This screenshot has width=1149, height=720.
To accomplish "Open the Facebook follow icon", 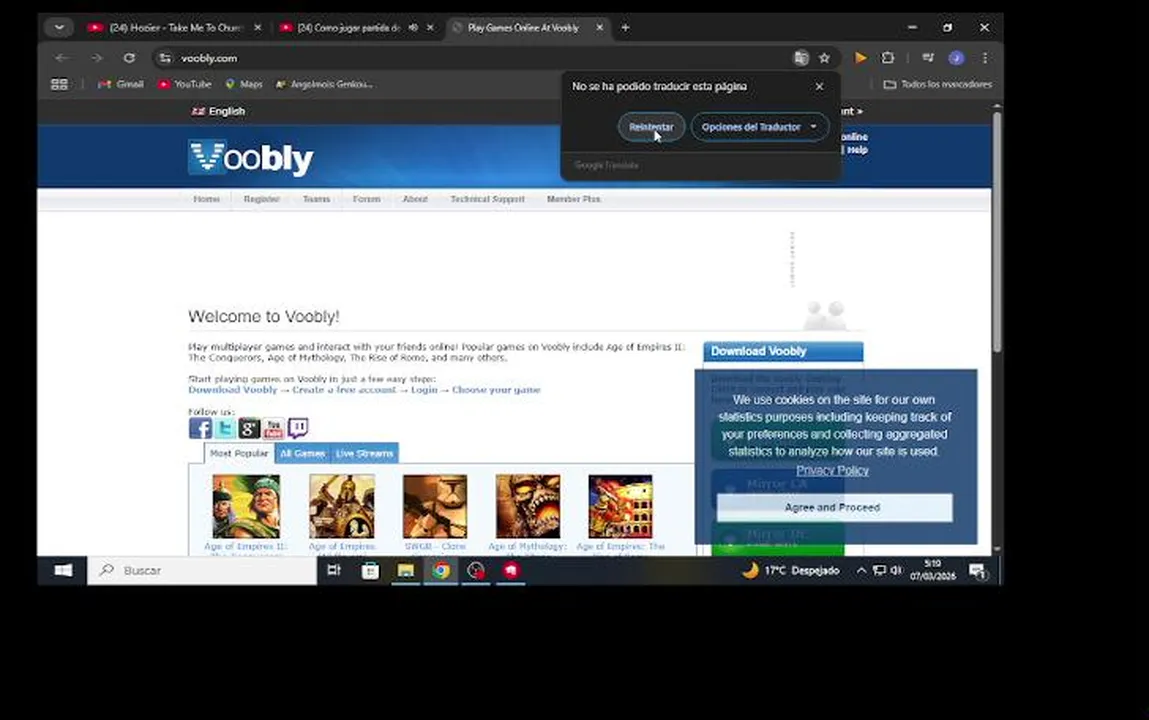I will 200,428.
